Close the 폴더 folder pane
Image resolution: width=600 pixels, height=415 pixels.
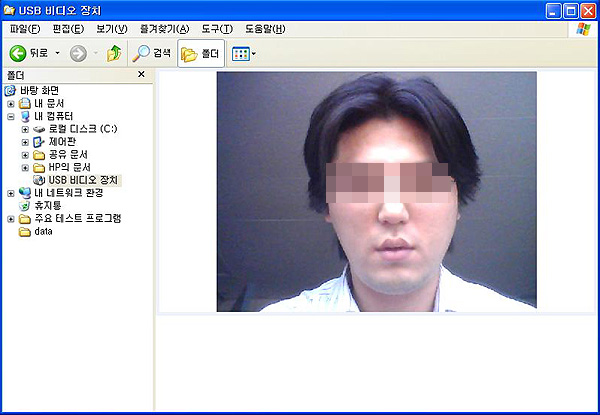click(141, 74)
